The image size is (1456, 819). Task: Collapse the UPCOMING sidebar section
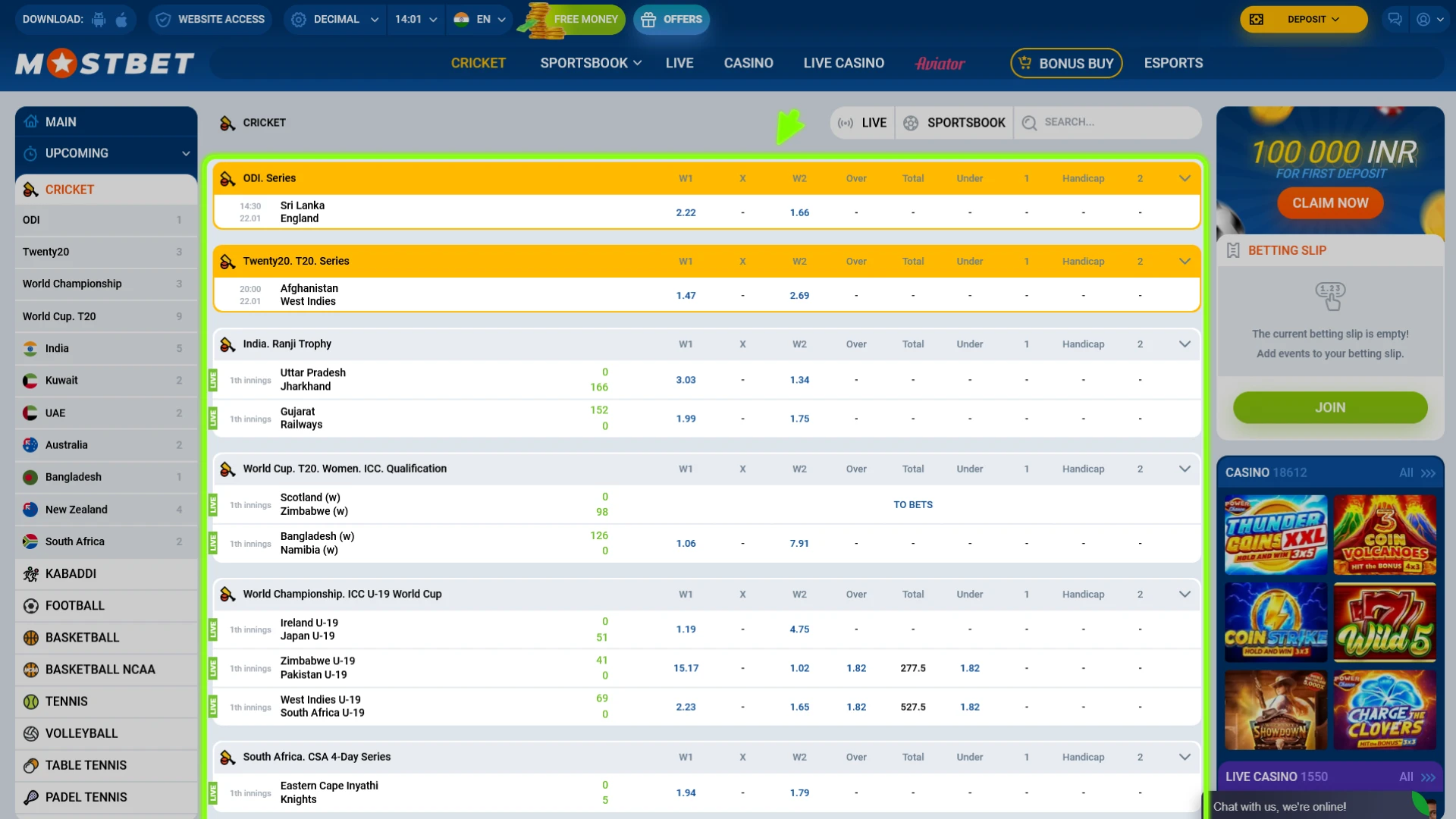[186, 153]
